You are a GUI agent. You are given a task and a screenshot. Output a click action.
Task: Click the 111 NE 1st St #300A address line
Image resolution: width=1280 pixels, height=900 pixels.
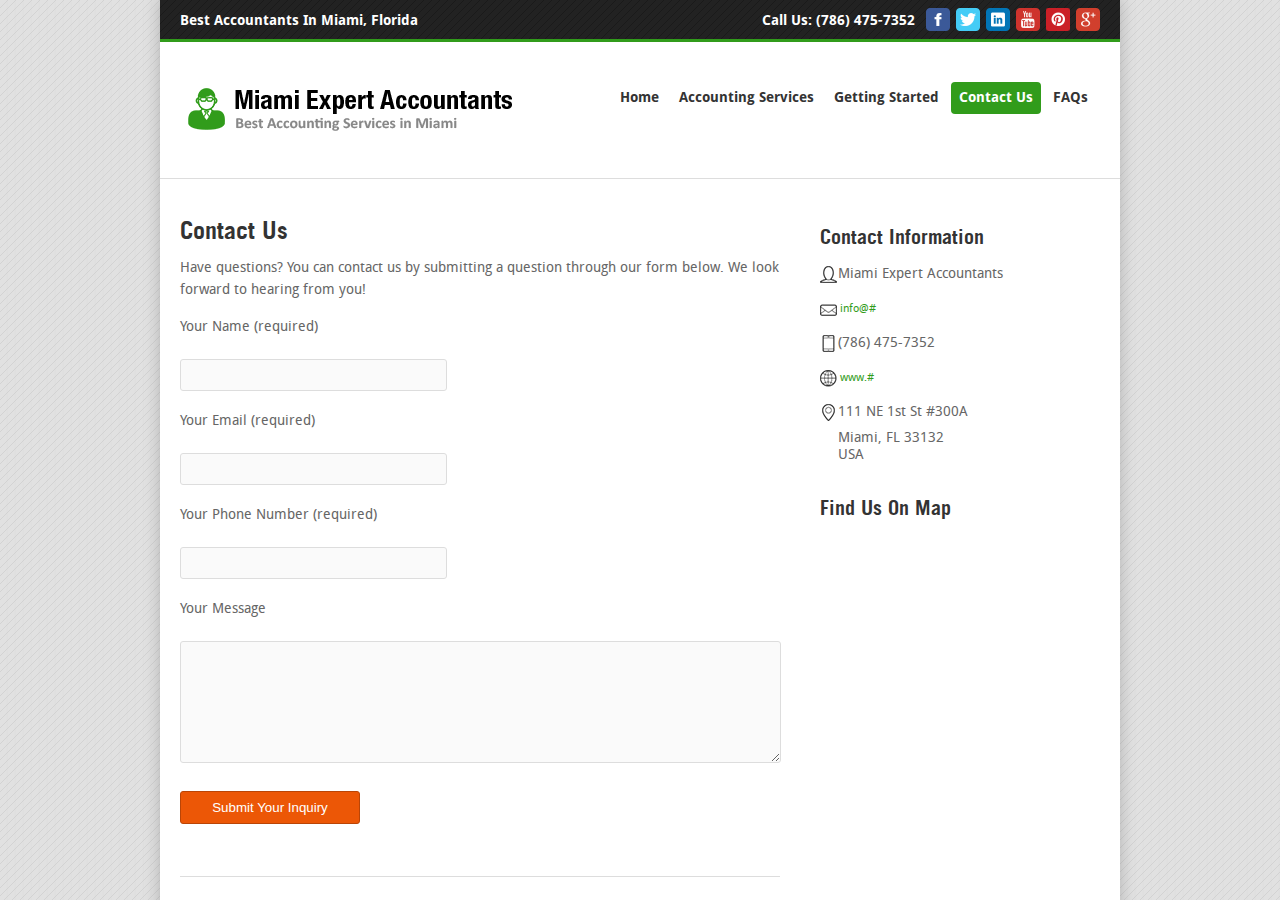[x=903, y=411]
